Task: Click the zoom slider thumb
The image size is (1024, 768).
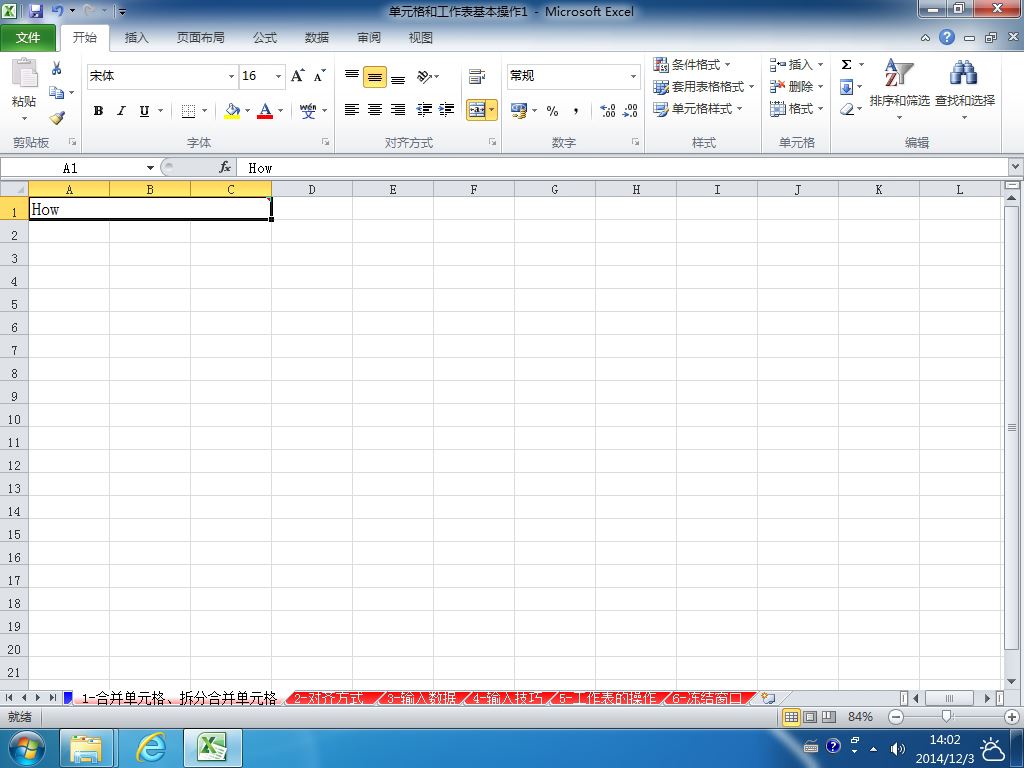Action: point(946,716)
